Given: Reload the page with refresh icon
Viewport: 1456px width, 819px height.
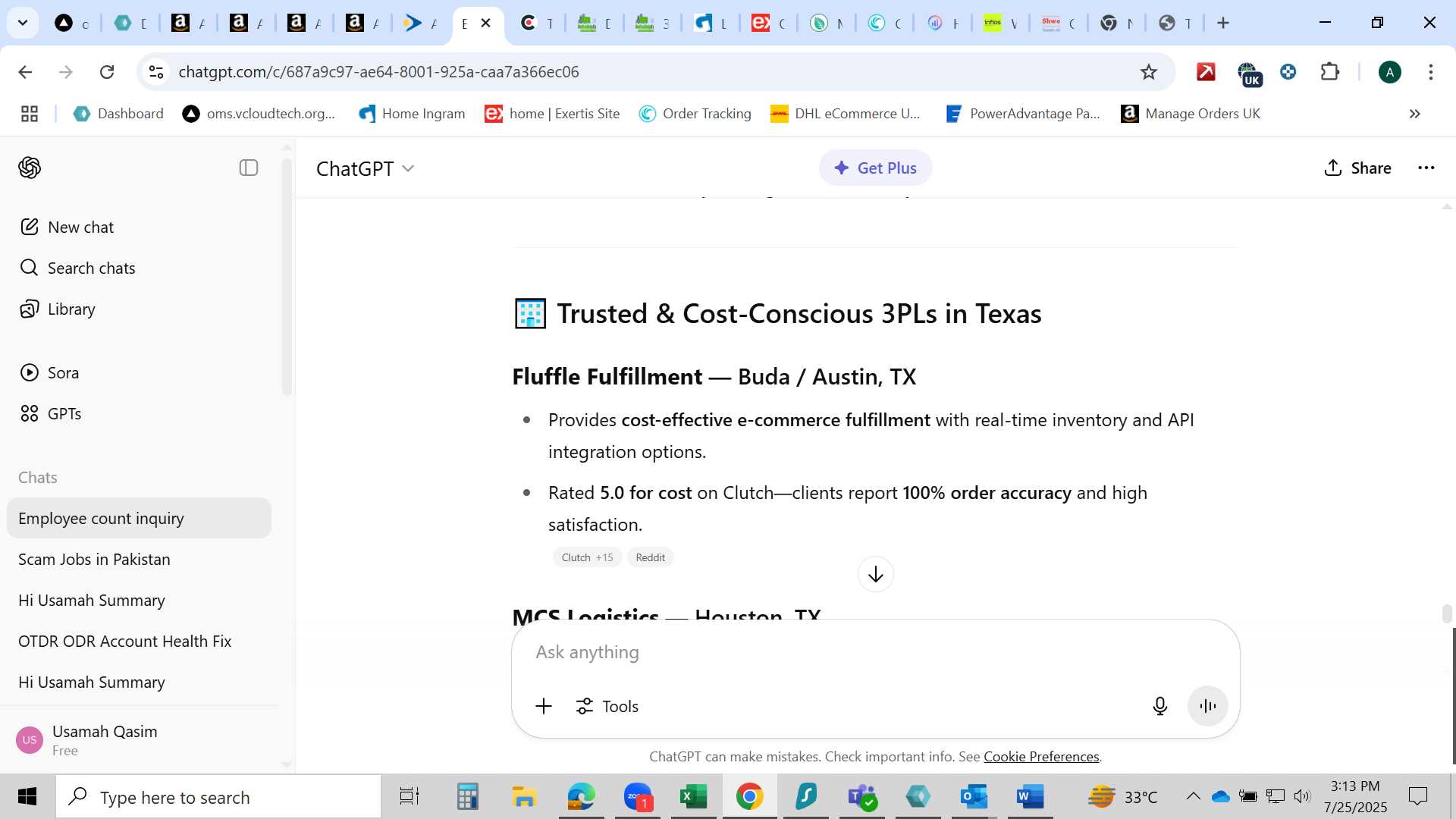Looking at the screenshot, I should [x=107, y=71].
